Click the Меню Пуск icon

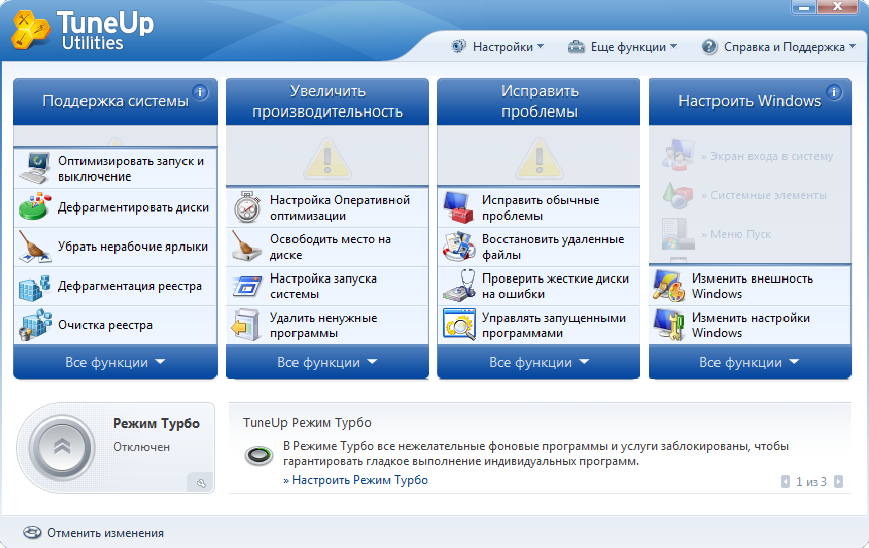[x=678, y=233]
